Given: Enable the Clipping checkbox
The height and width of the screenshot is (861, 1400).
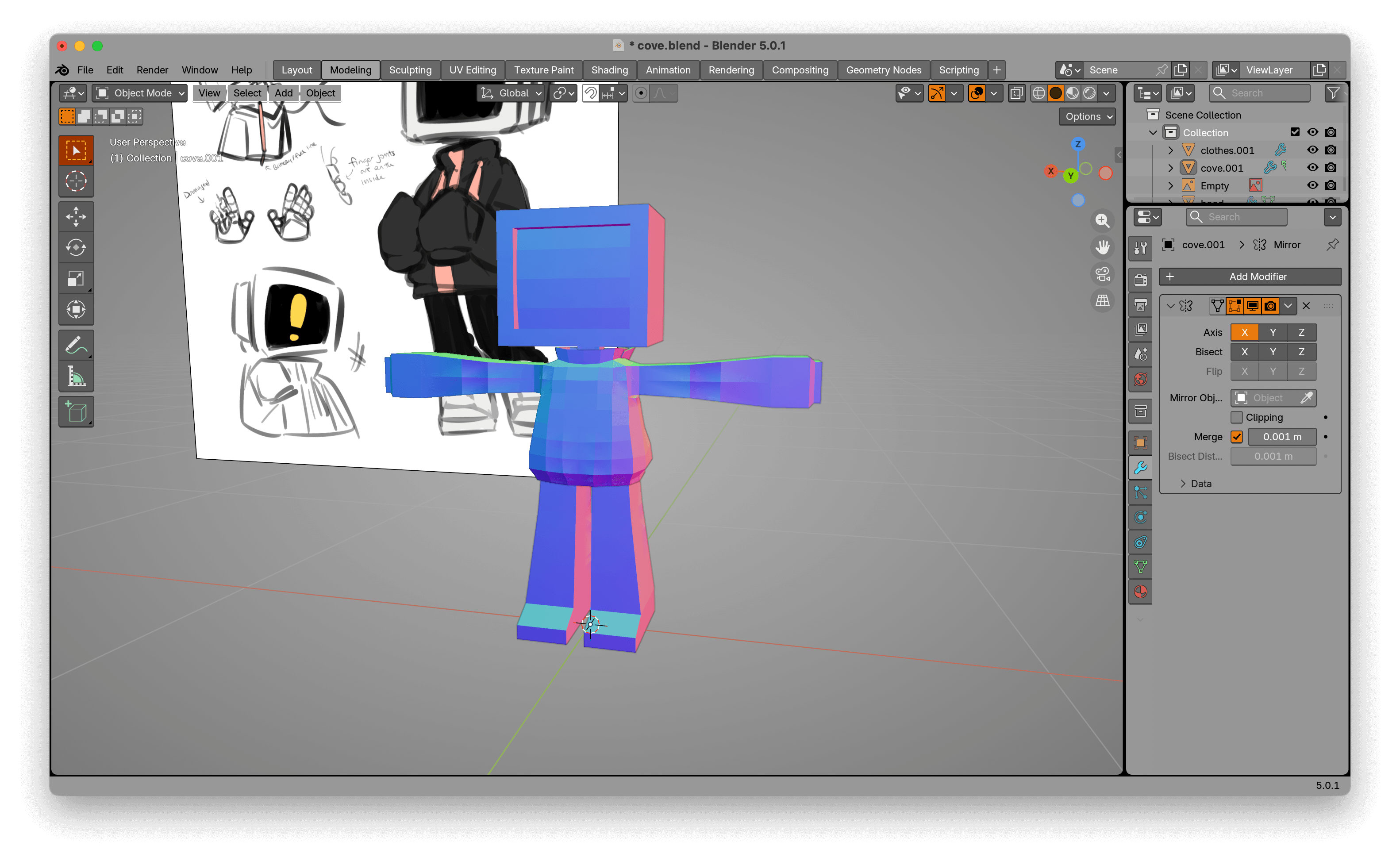Looking at the screenshot, I should pyautogui.click(x=1236, y=417).
